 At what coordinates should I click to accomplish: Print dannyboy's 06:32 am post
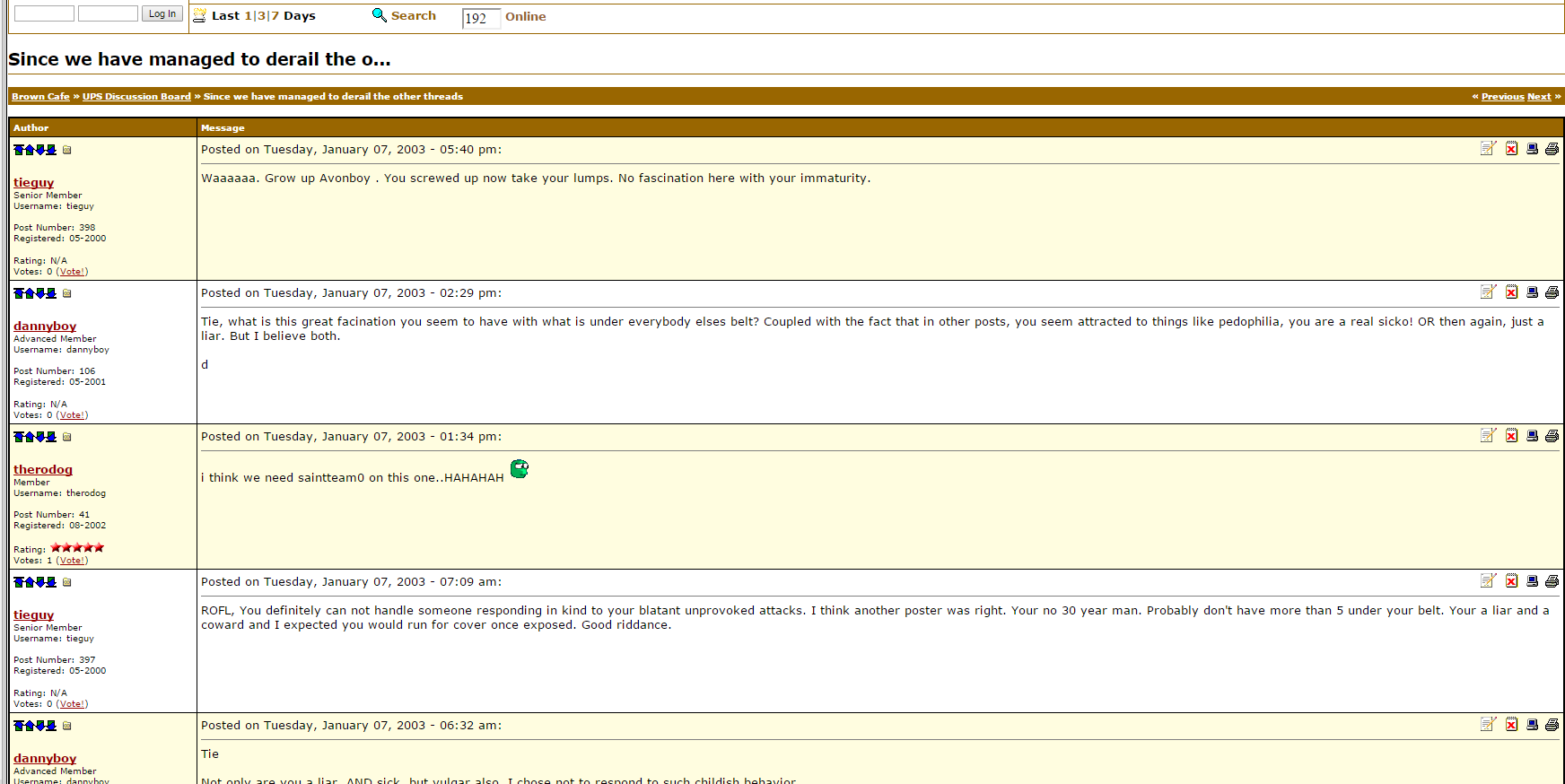coord(1552,725)
